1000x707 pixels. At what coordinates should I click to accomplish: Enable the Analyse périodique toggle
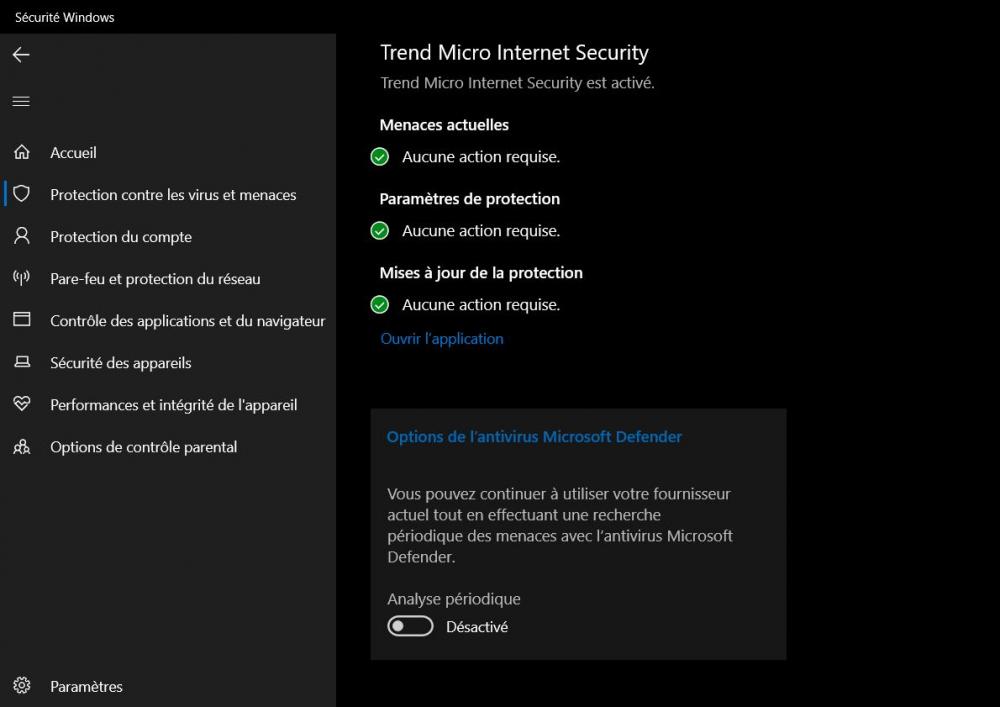(410, 627)
